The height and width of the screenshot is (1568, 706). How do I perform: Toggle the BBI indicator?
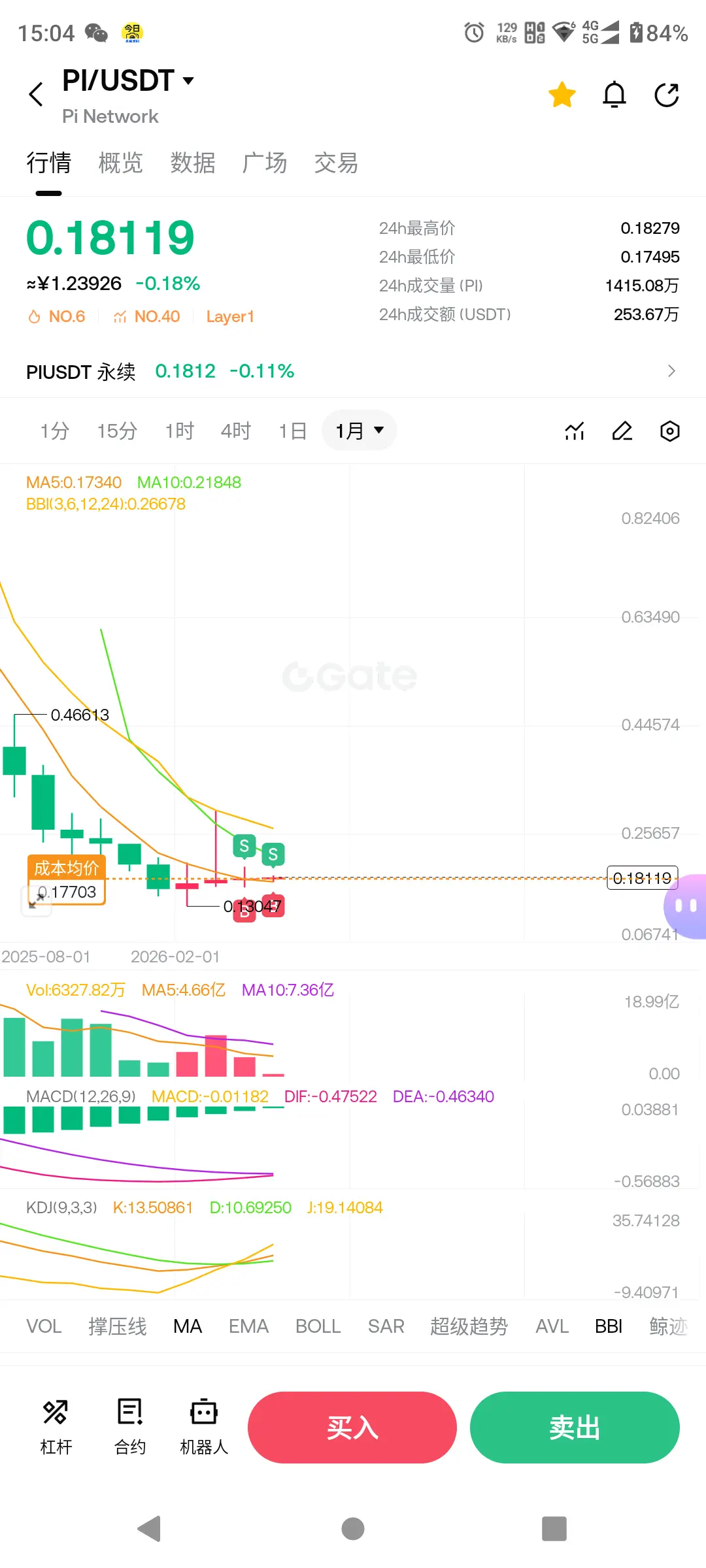click(x=609, y=1326)
